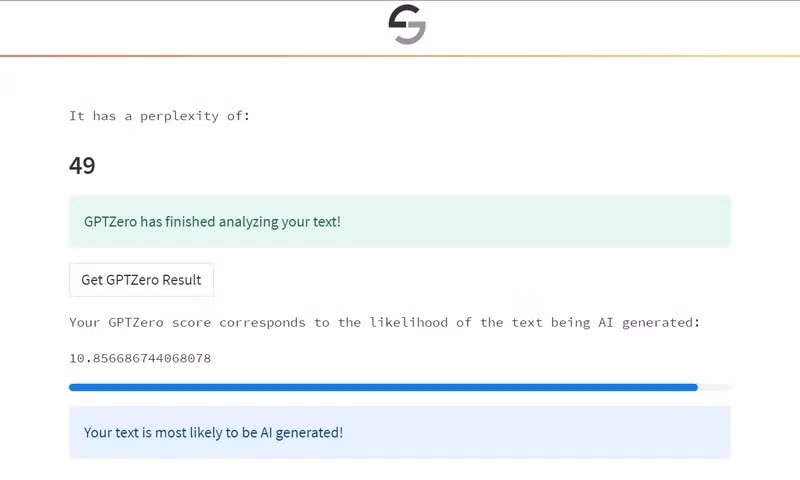Click the unfilled gray end of progress bar
The width and height of the screenshot is (800, 480).
point(714,388)
